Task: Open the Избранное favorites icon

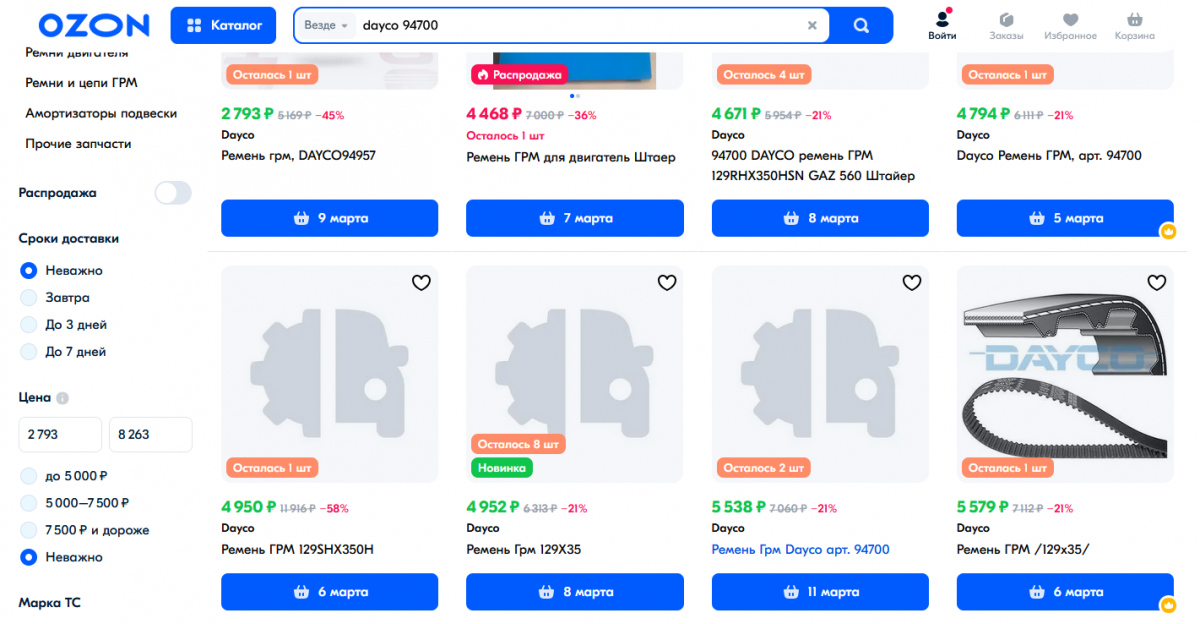Action: point(1071,25)
